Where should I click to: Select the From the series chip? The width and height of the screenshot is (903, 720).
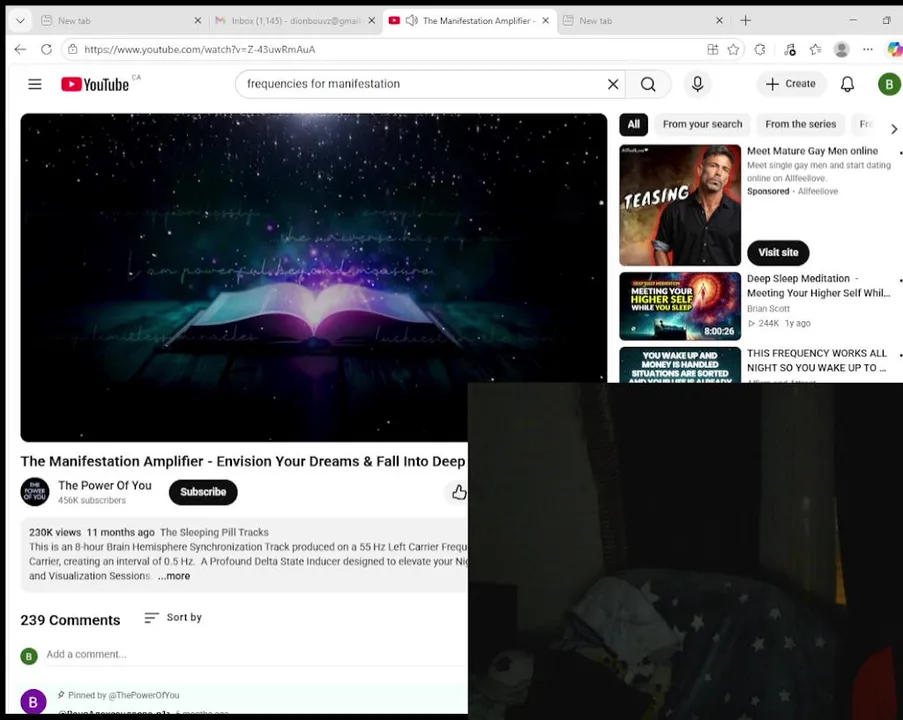click(x=800, y=124)
